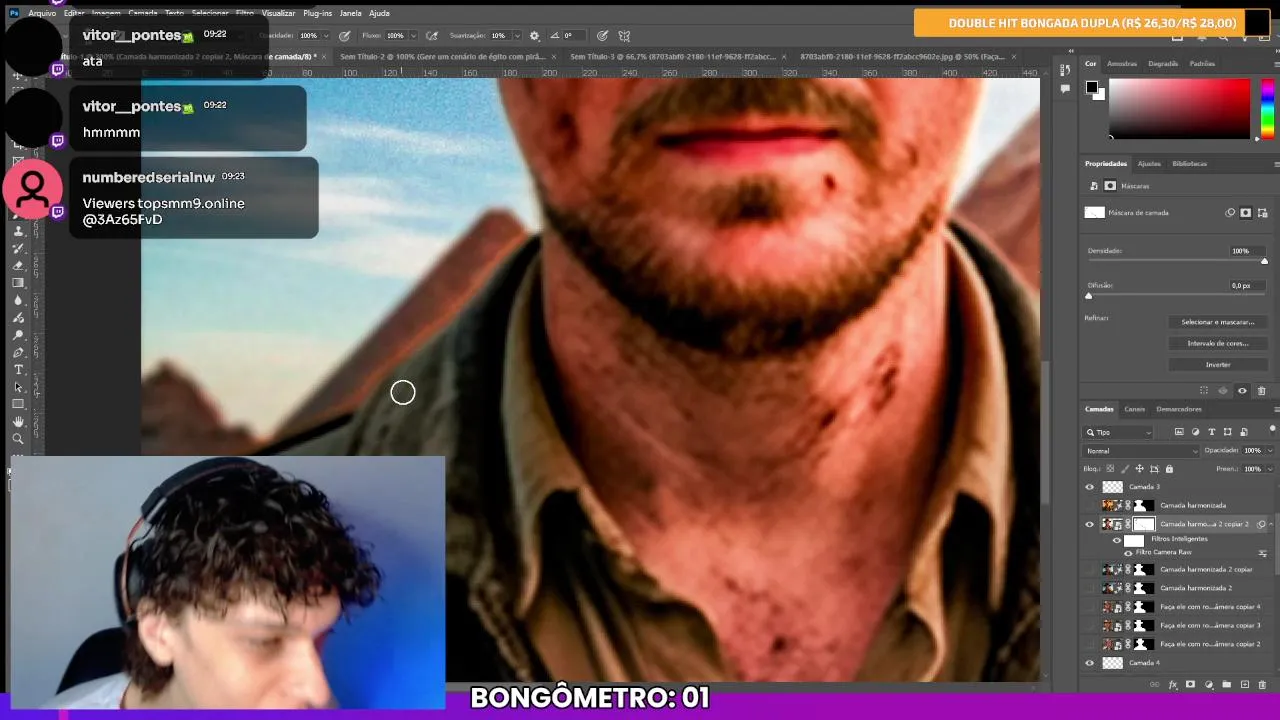Select the Dodge tool
1280x720 pixels.
(x=17, y=335)
